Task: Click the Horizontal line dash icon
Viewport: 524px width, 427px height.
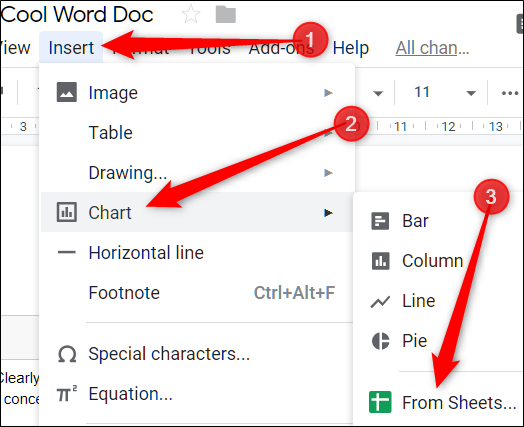Action: [x=67, y=252]
